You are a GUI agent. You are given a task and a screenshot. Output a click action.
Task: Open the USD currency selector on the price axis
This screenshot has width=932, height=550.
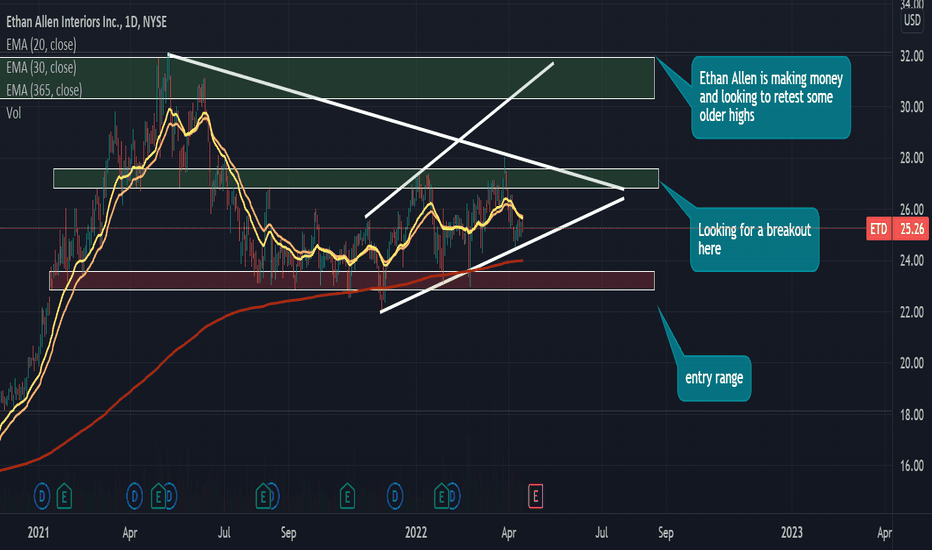912,21
